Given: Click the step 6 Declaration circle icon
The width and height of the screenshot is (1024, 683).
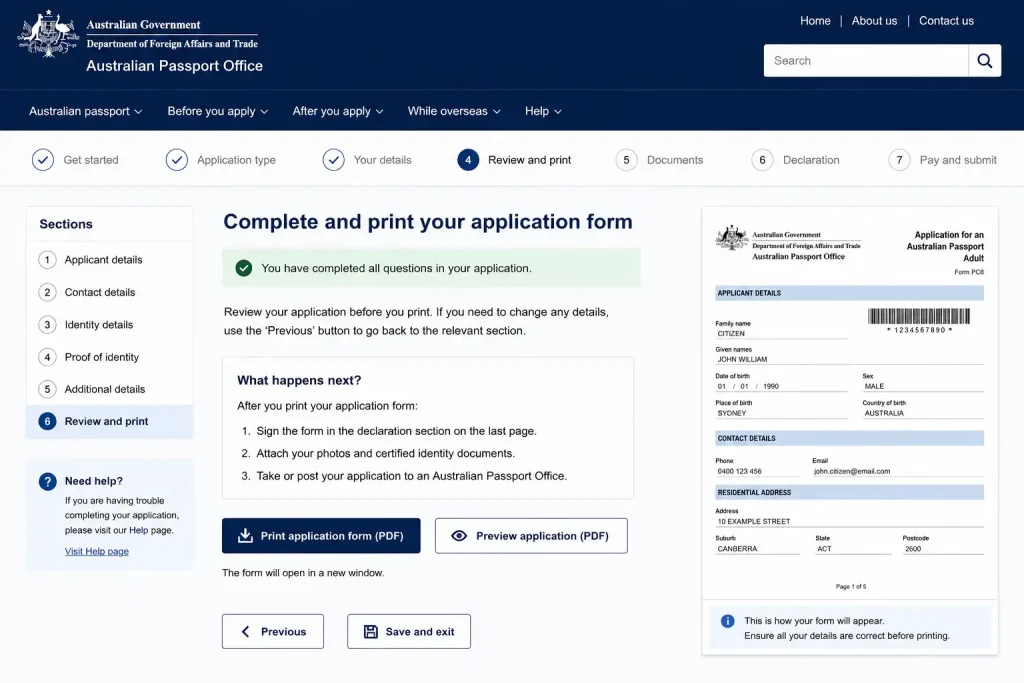Looking at the screenshot, I should pos(762,160).
